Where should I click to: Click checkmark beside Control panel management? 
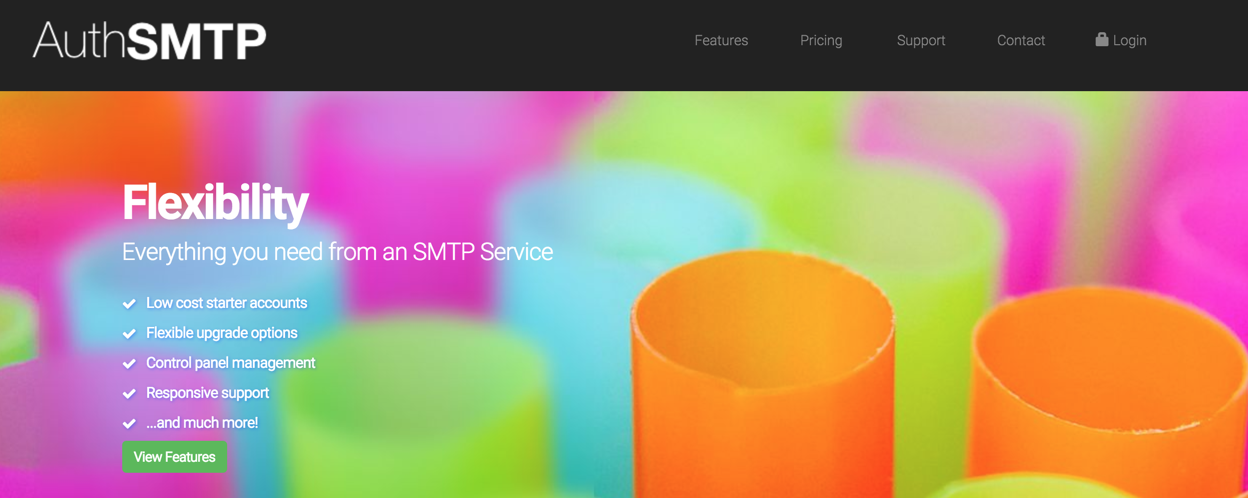(129, 363)
